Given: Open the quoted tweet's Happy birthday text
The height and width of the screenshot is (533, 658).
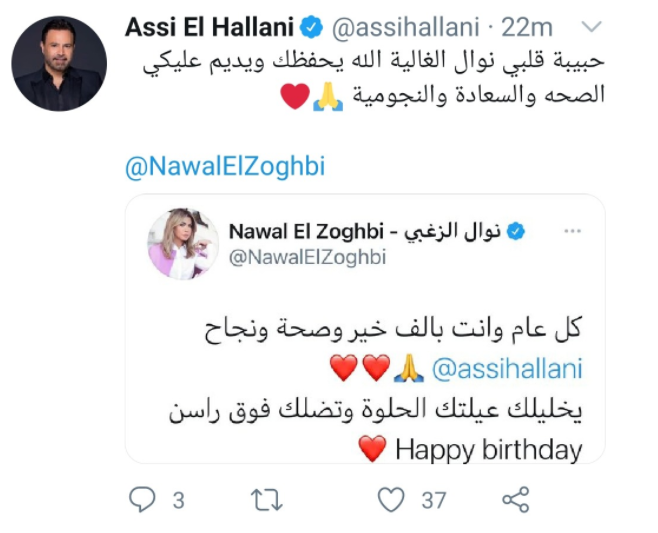Looking at the screenshot, I should pyautogui.click(x=489, y=450).
